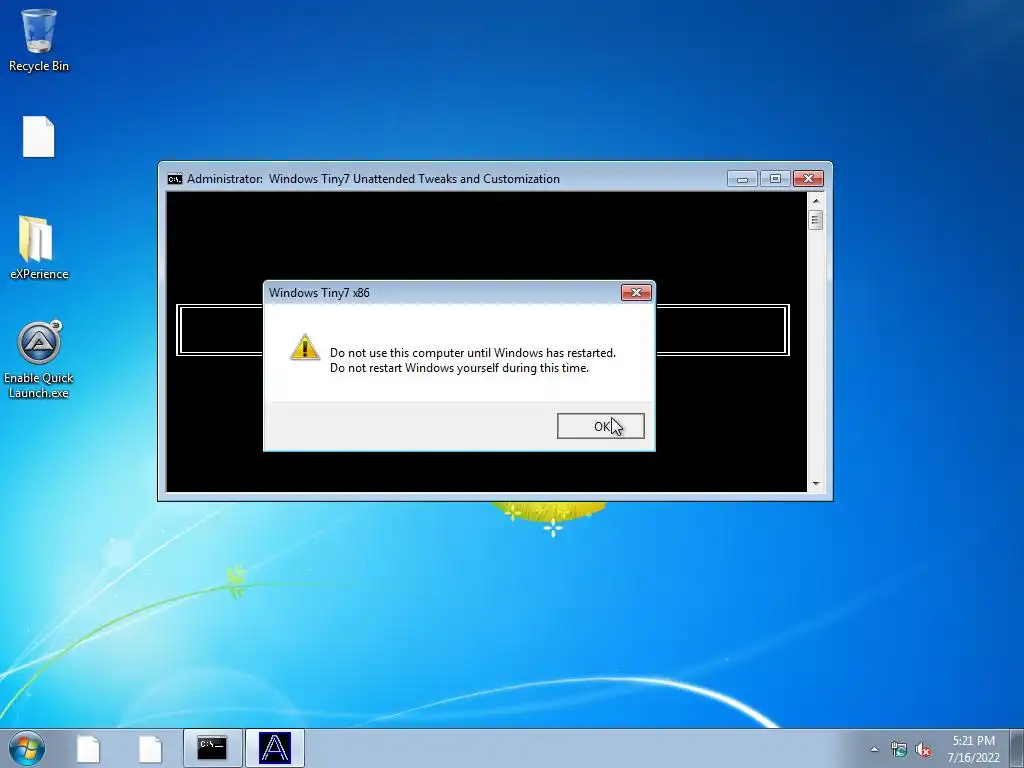Click OK in the Windows Tiny7 x86 dialog
The height and width of the screenshot is (768, 1024).
[600, 426]
